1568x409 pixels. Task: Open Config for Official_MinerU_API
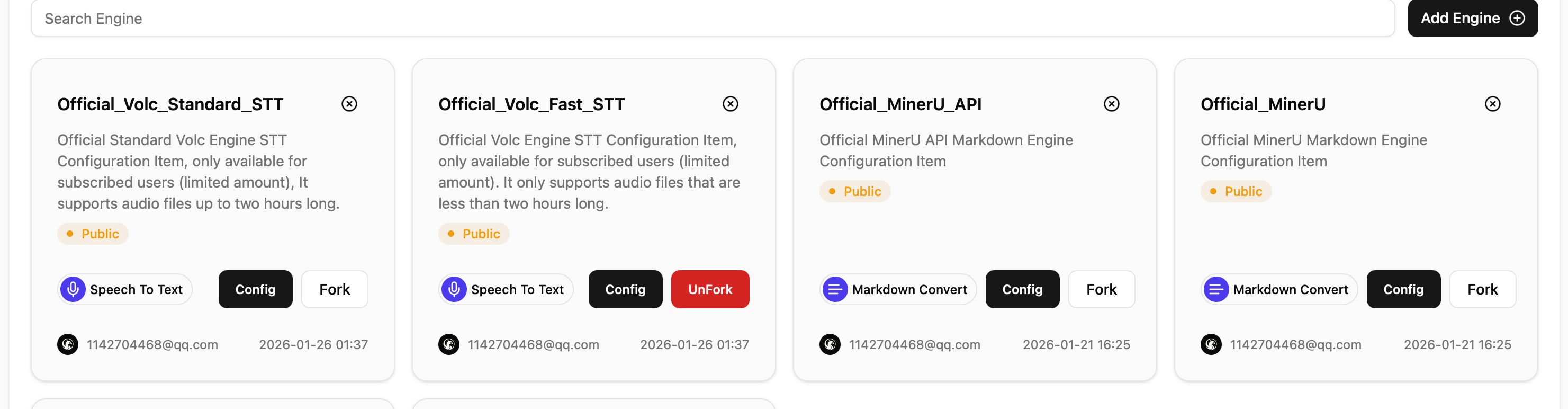click(1022, 289)
